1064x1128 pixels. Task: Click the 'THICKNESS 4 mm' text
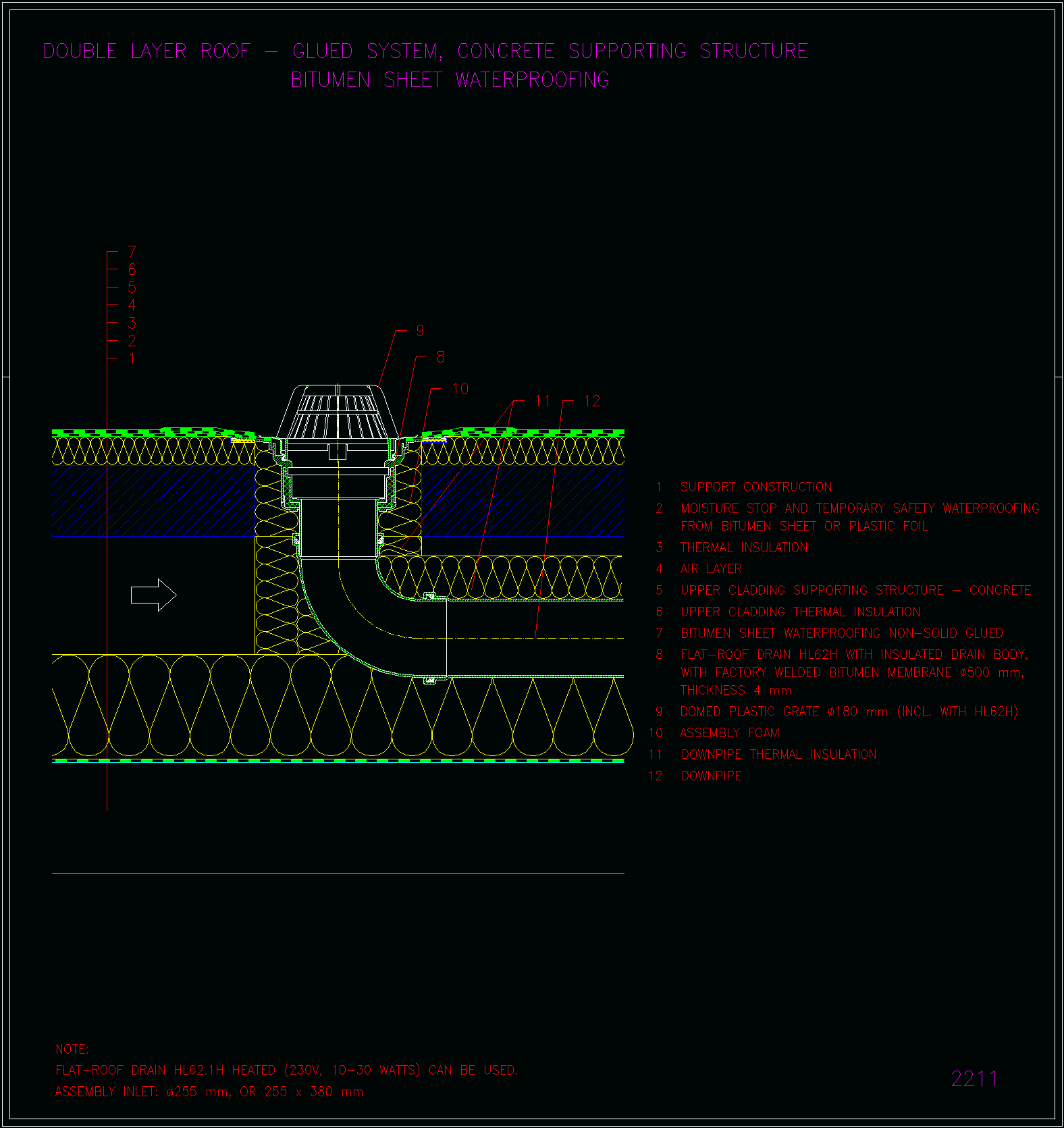point(736,691)
